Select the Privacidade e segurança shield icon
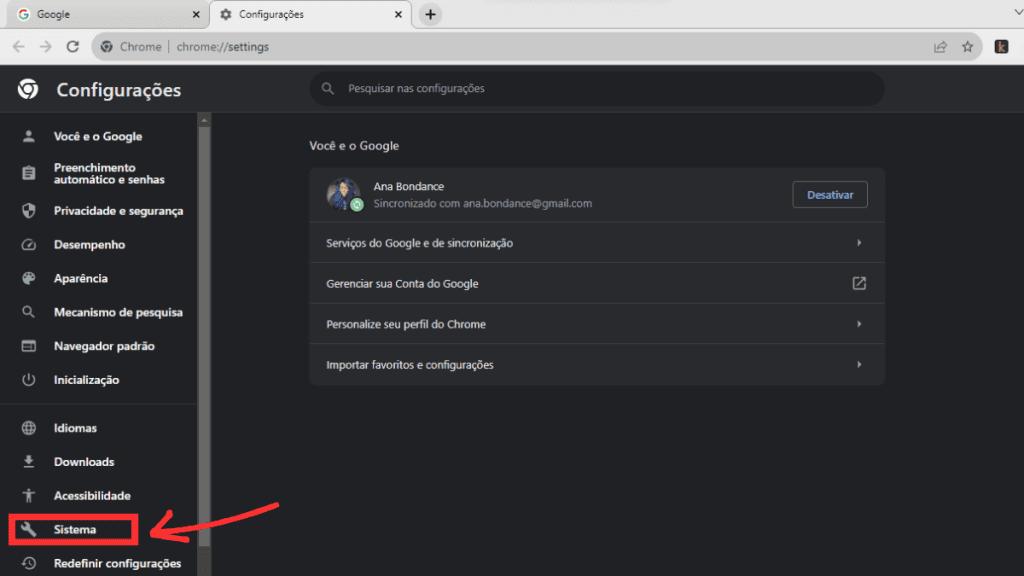1024x576 pixels. [x=30, y=210]
